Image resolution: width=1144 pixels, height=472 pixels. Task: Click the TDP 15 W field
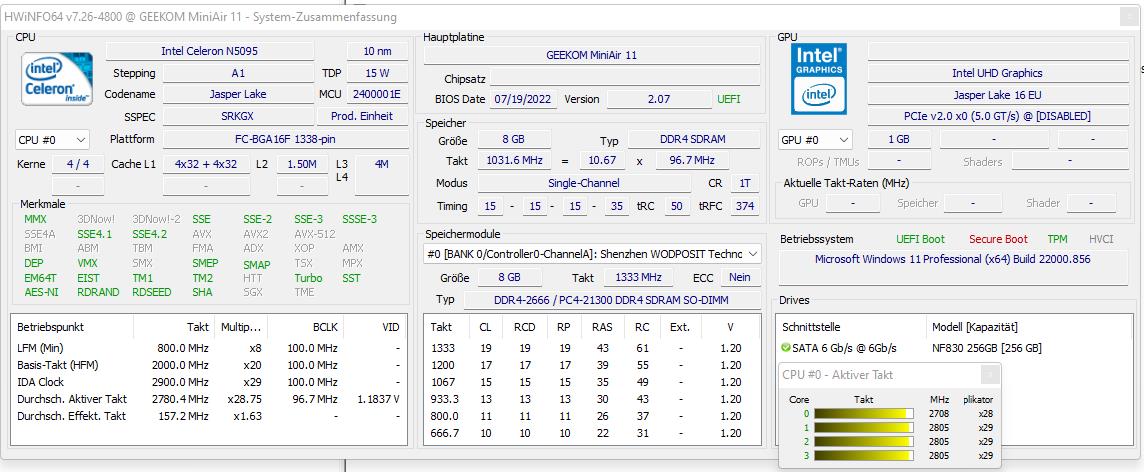pyautogui.click(x=377, y=73)
